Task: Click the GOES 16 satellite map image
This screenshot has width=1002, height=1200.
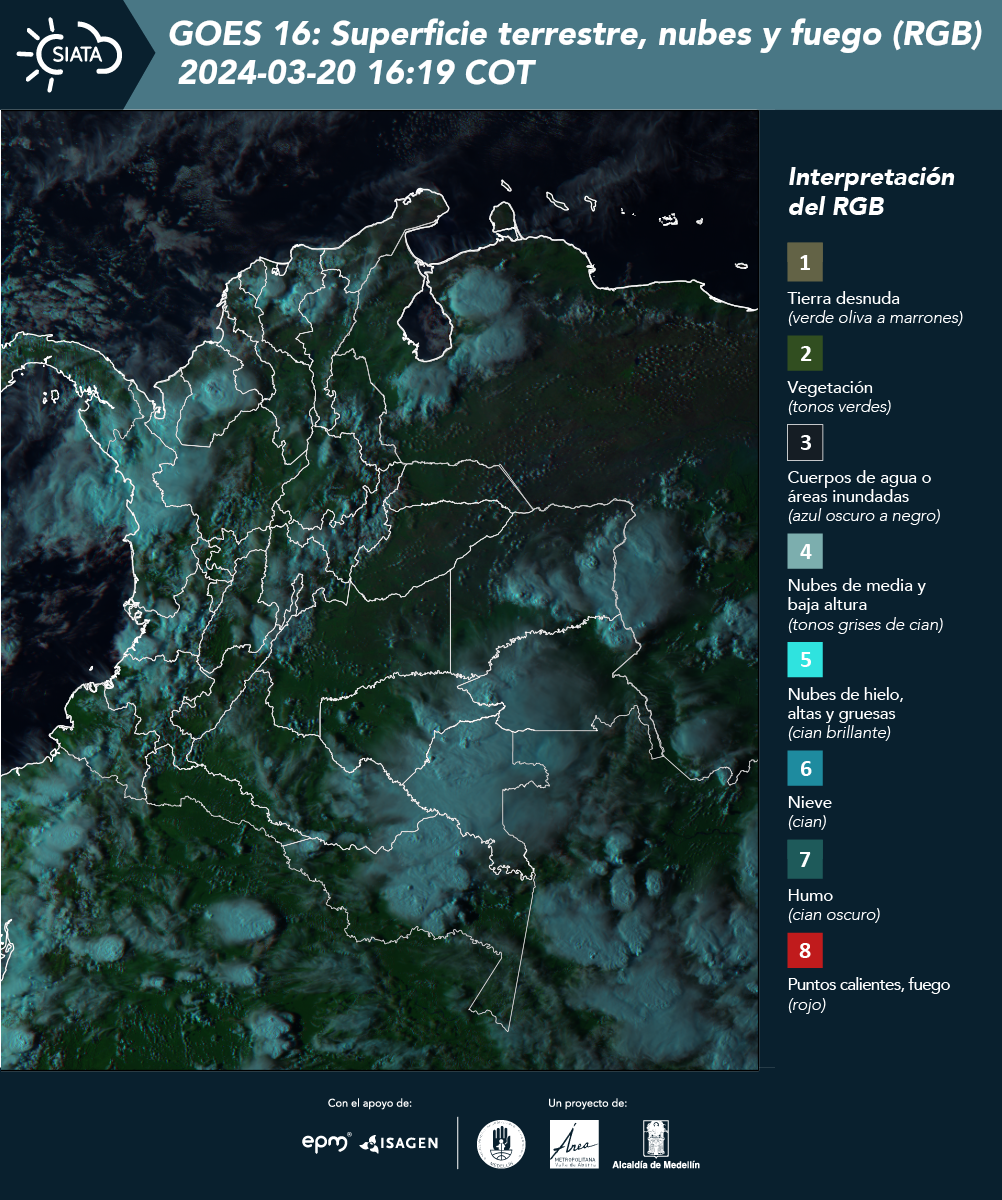Action: tap(379, 590)
